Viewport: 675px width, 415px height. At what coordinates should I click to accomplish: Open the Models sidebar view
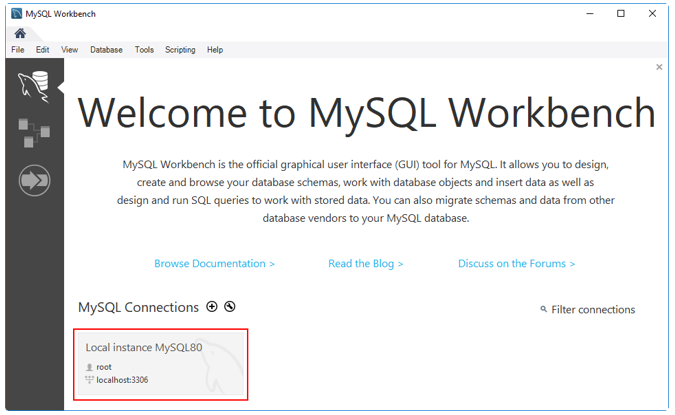tap(34, 132)
